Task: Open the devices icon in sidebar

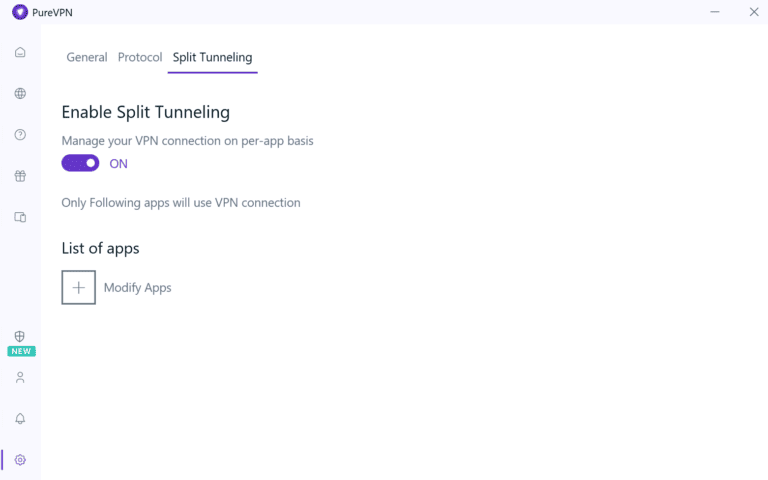Action: [20, 217]
